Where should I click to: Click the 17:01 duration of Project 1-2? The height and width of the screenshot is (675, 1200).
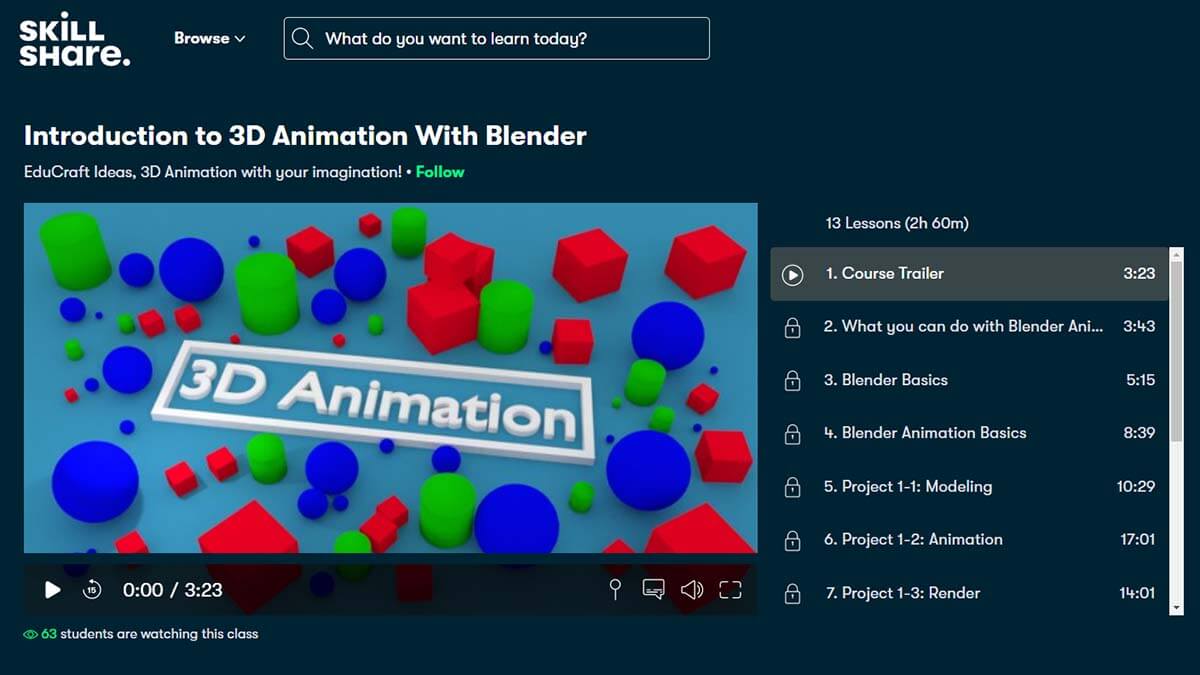pos(1137,539)
